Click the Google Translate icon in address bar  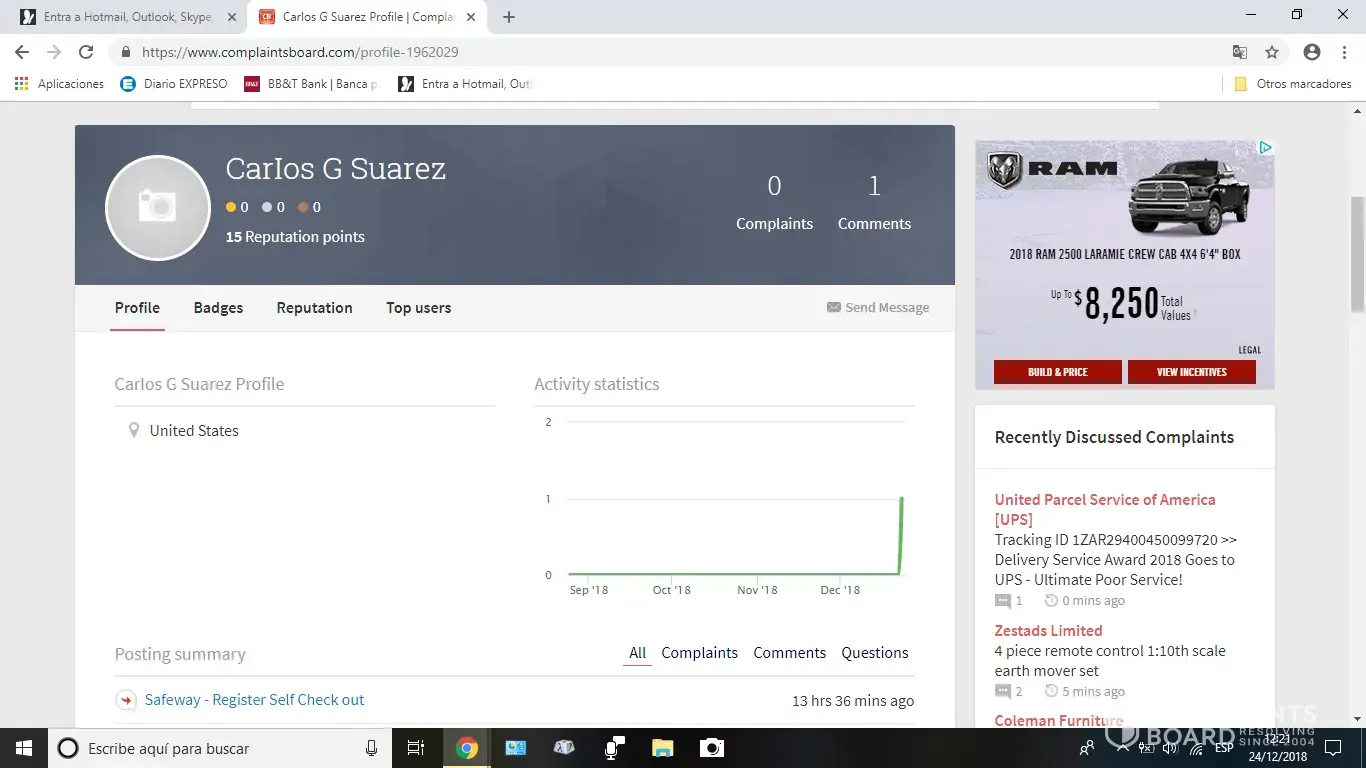1239,52
